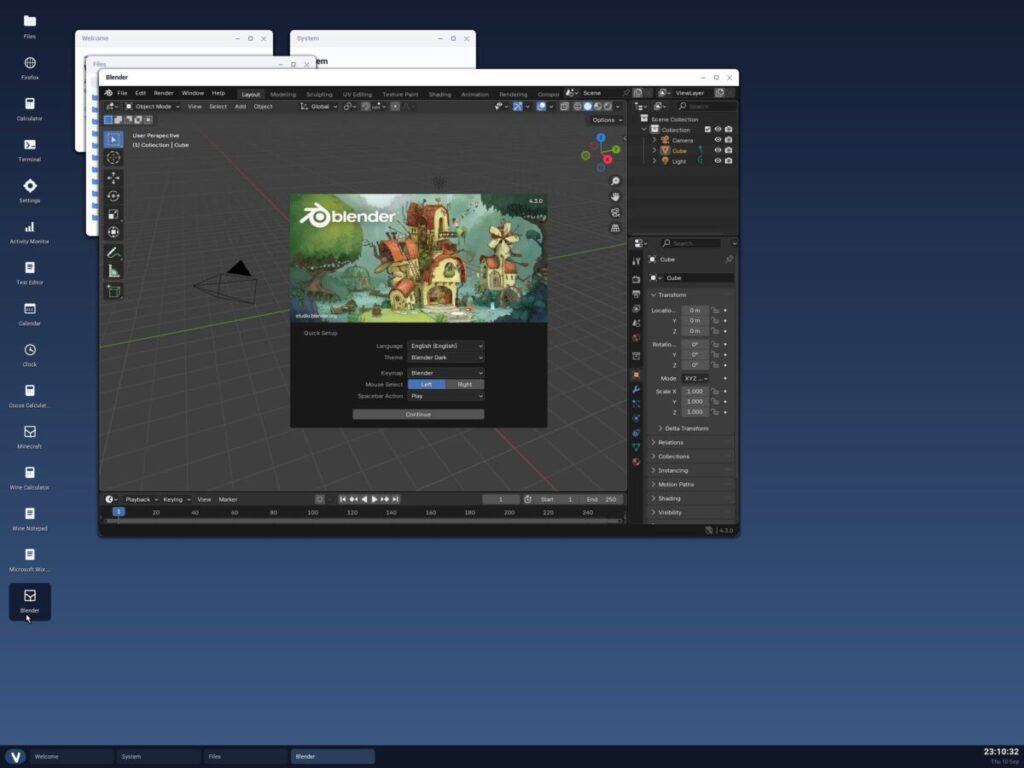The image size is (1024, 768).
Task: Click the zoom magnifier viewport icon
Action: pos(615,181)
